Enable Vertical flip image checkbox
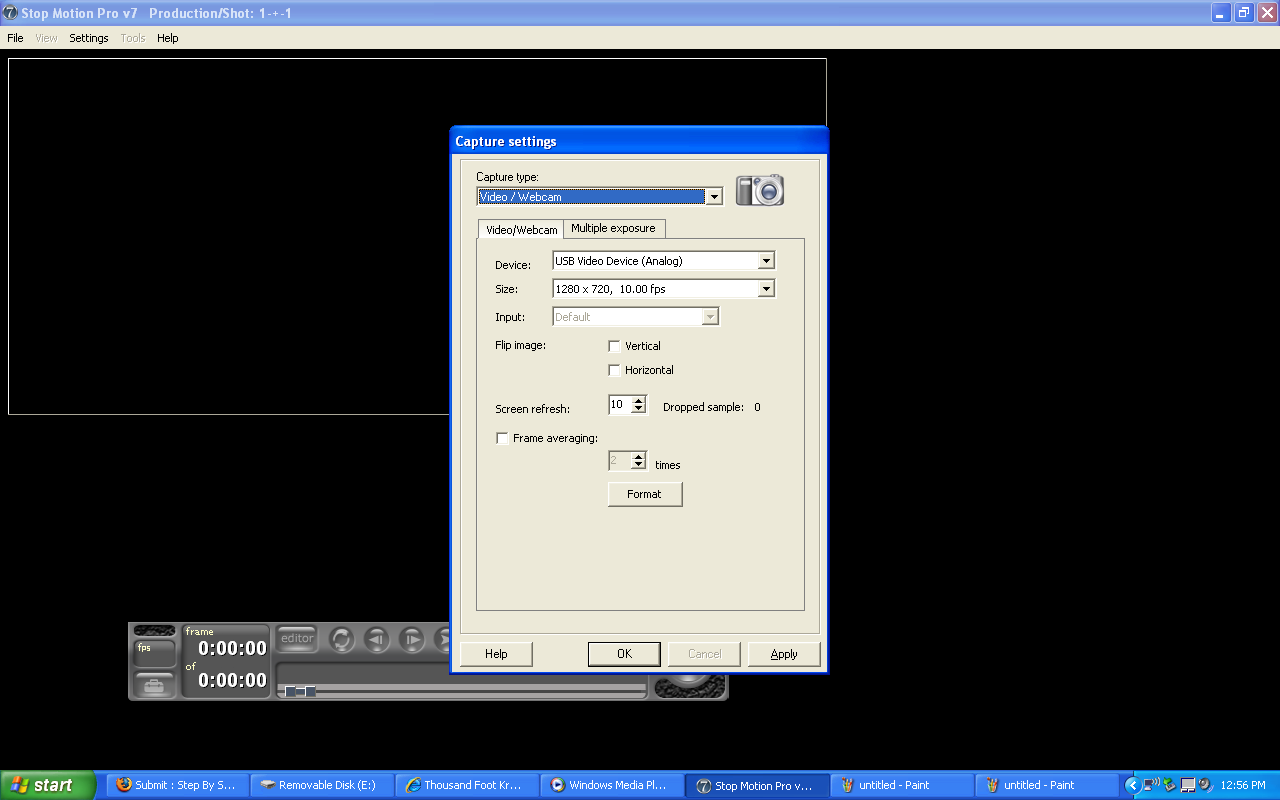This screenshot has width=1280, height=800. click(614, 346)
